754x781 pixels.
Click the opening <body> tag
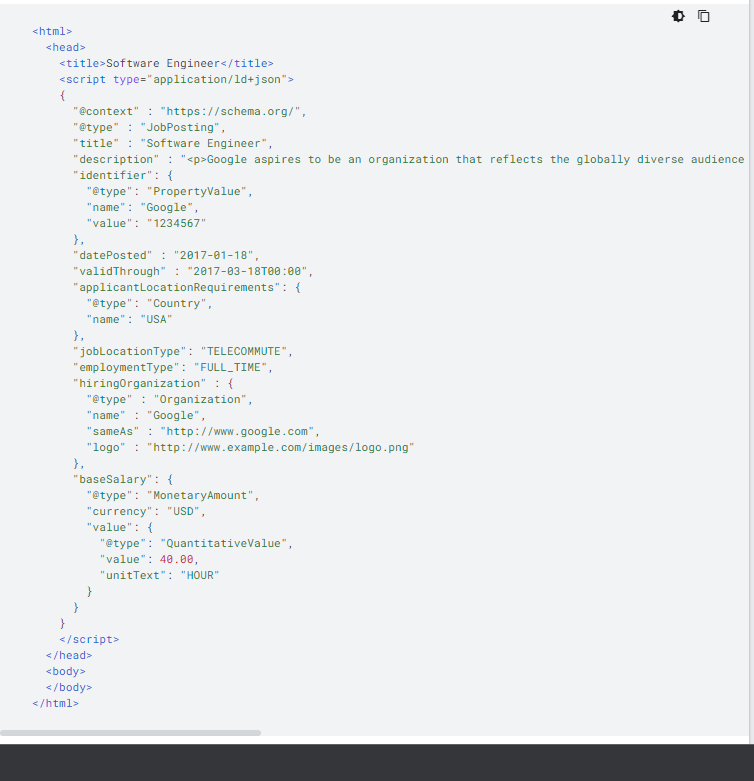pos(66,671)
